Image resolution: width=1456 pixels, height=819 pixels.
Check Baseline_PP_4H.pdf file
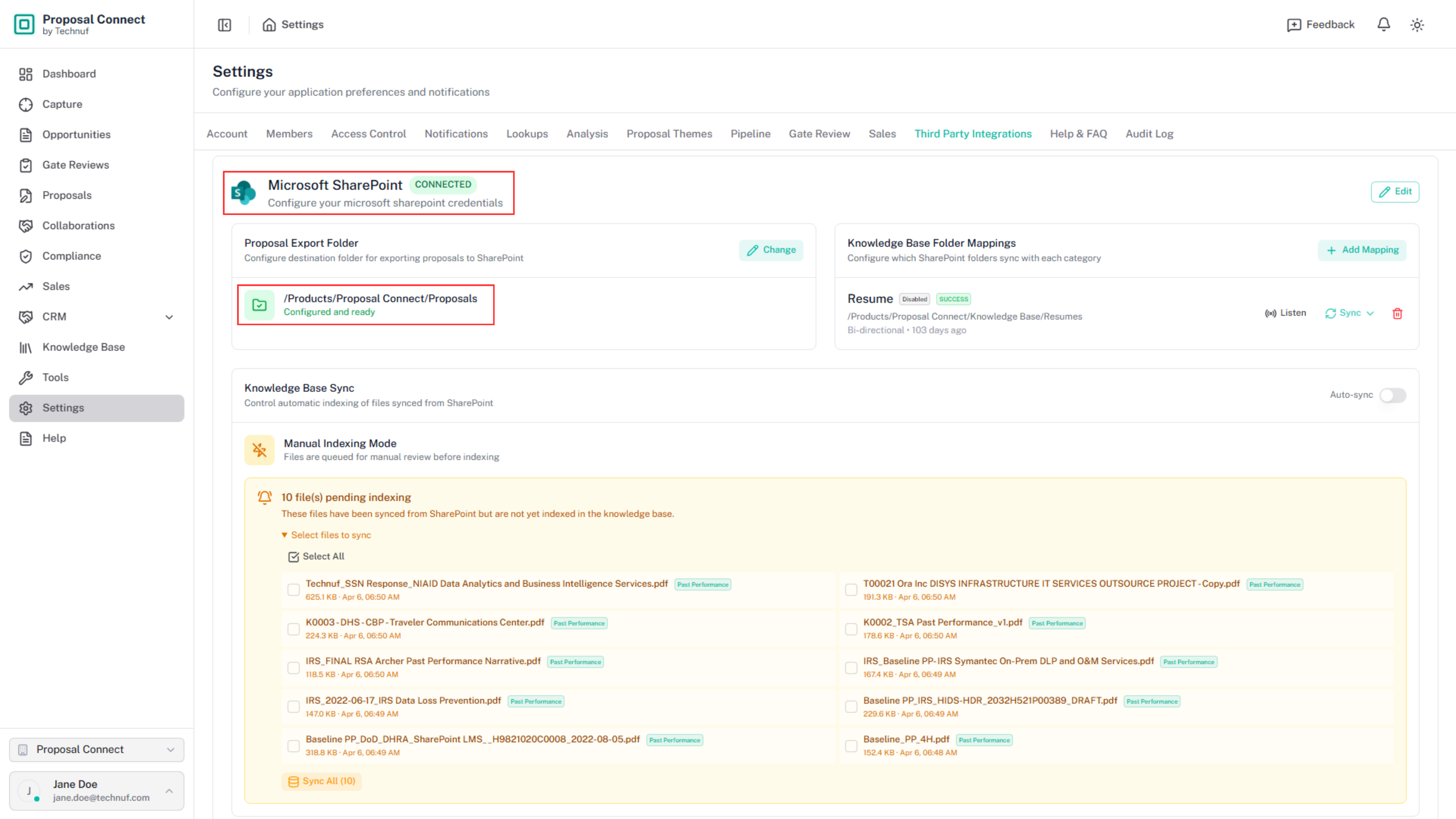pyautogui.click(x=850, y=746)
